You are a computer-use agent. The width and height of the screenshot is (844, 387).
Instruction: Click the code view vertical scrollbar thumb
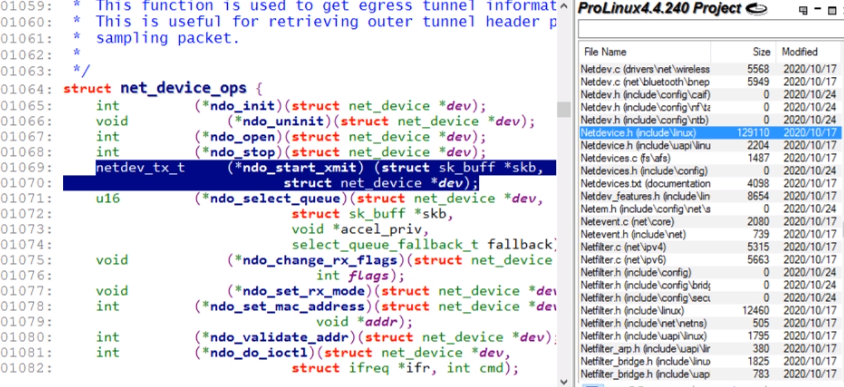(x=564, y=109)
